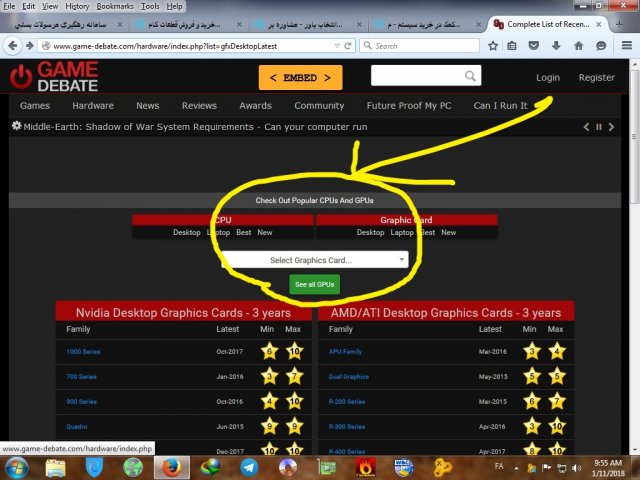Bookmark this page with the star icon

click(x=493, y=45)
